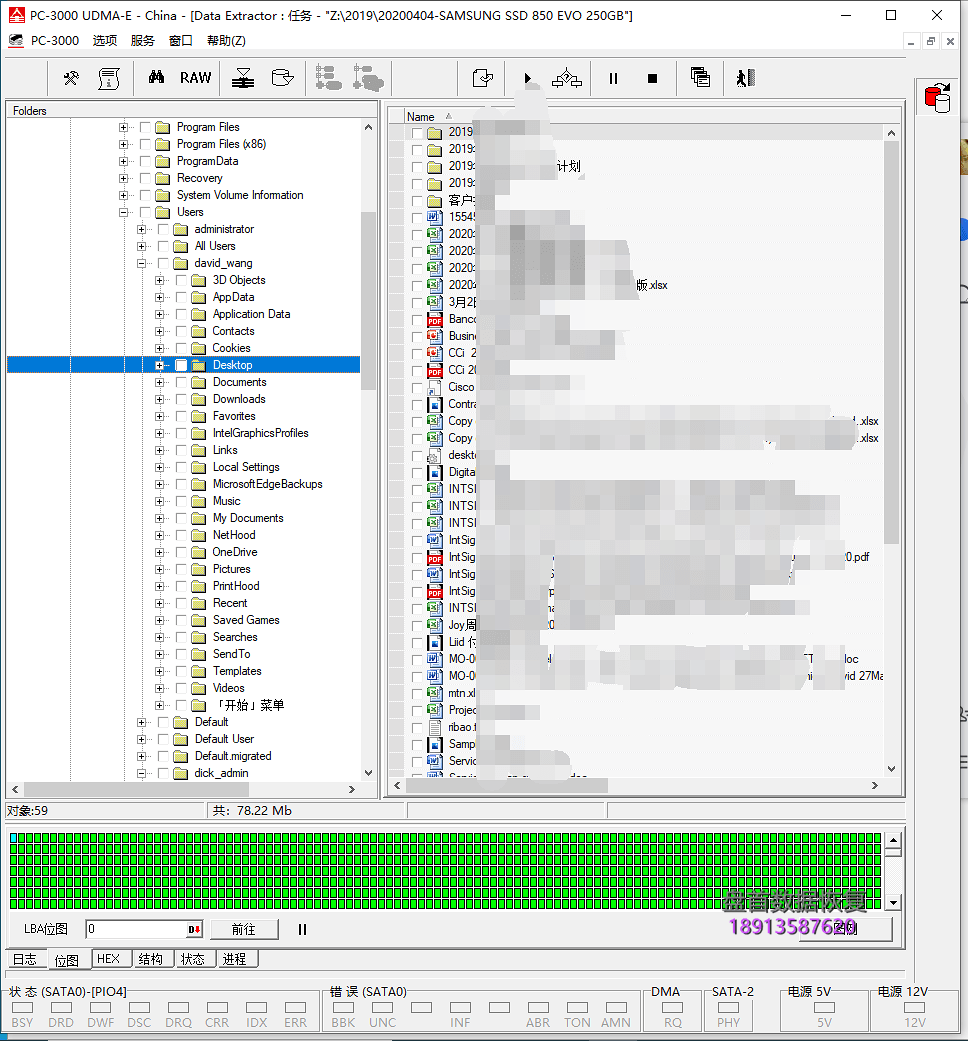Switch to the HEX tab
The image size is (968, 1041).
pyautogui.click(x=108, y=959)
